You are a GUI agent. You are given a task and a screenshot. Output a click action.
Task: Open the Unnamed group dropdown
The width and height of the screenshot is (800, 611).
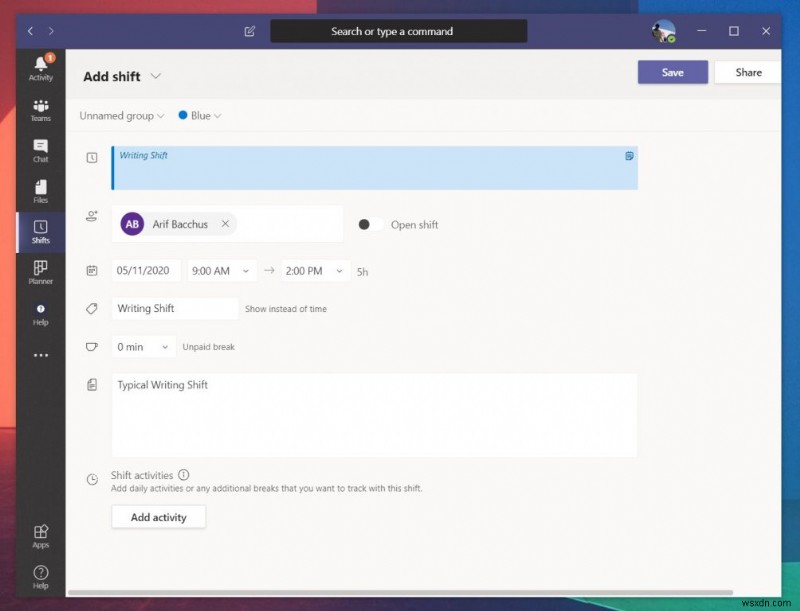coord(120,115)
